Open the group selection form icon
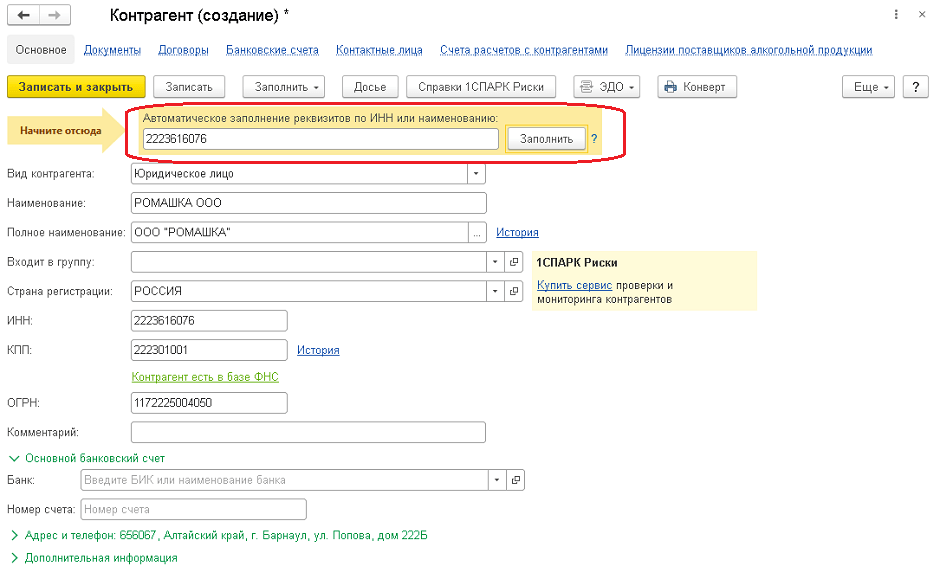Viewport: 940px width, 579px height. [515, 262]
